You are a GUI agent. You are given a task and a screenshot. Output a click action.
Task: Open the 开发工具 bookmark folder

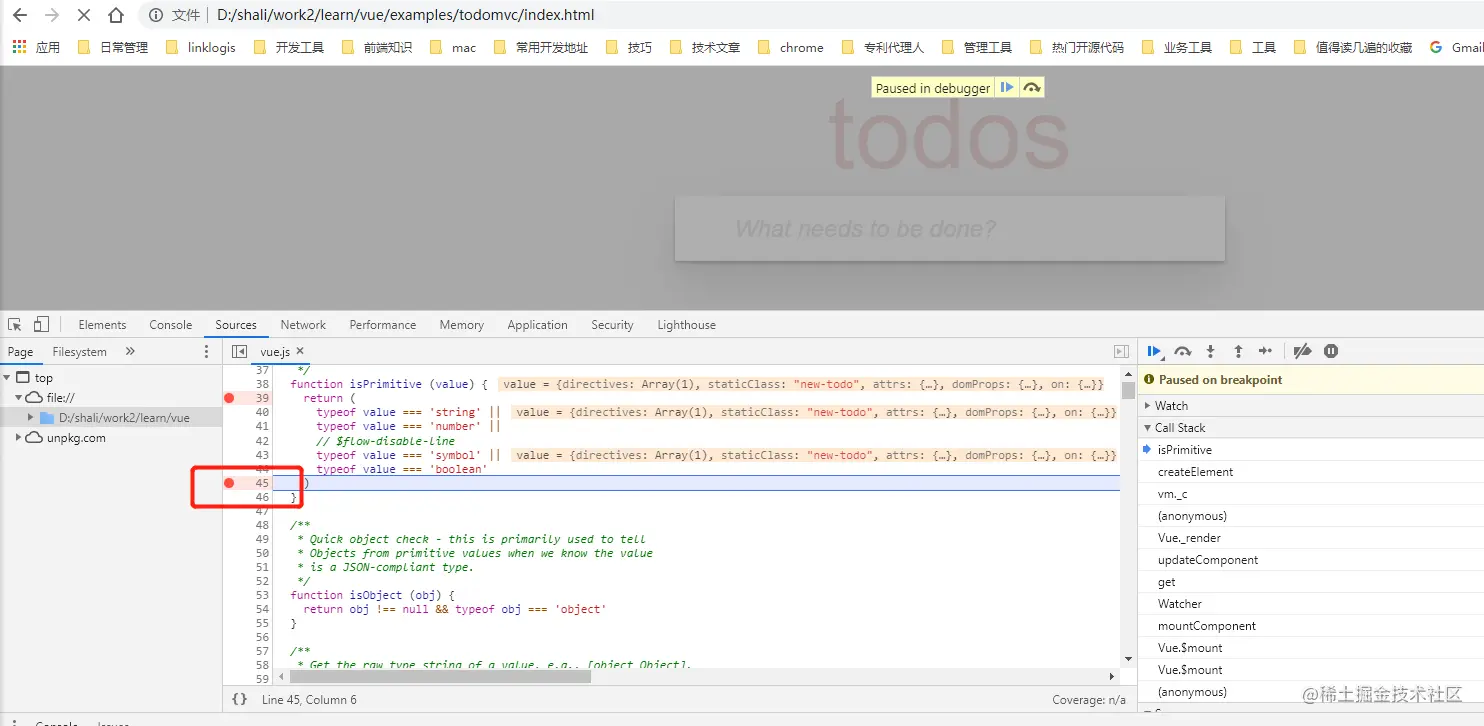pyautogui.click(x=289, y=47)
